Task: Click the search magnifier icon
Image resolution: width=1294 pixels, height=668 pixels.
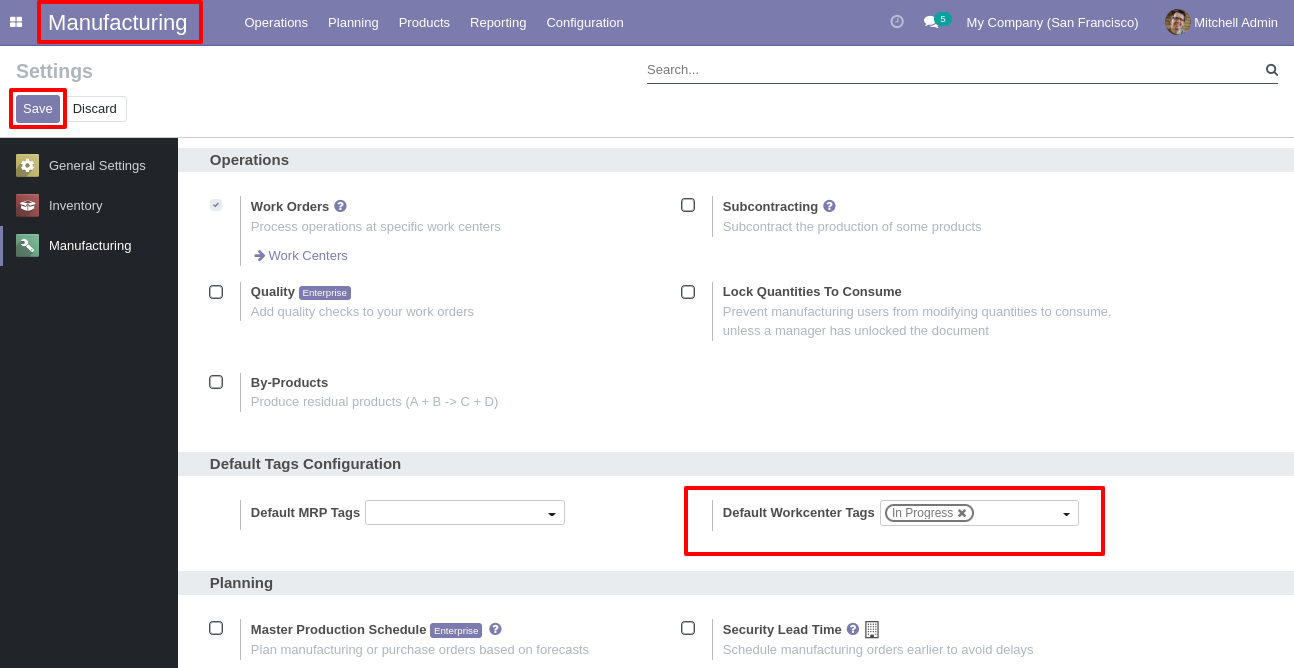Action: click(1271, 70)
